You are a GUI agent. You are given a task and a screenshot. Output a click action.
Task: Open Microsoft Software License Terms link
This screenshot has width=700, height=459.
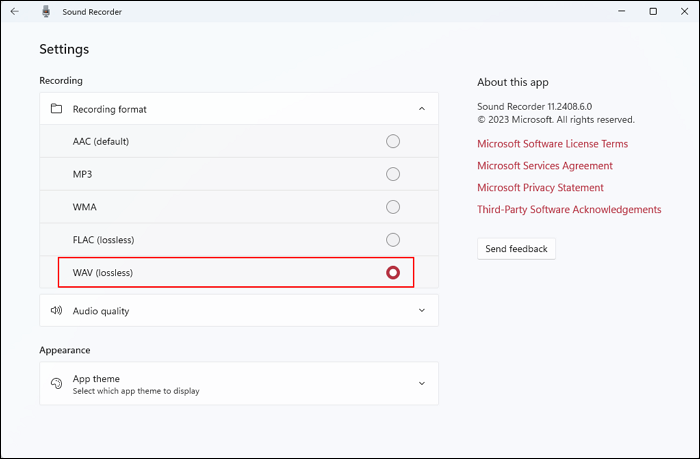(x=552, y=144)
